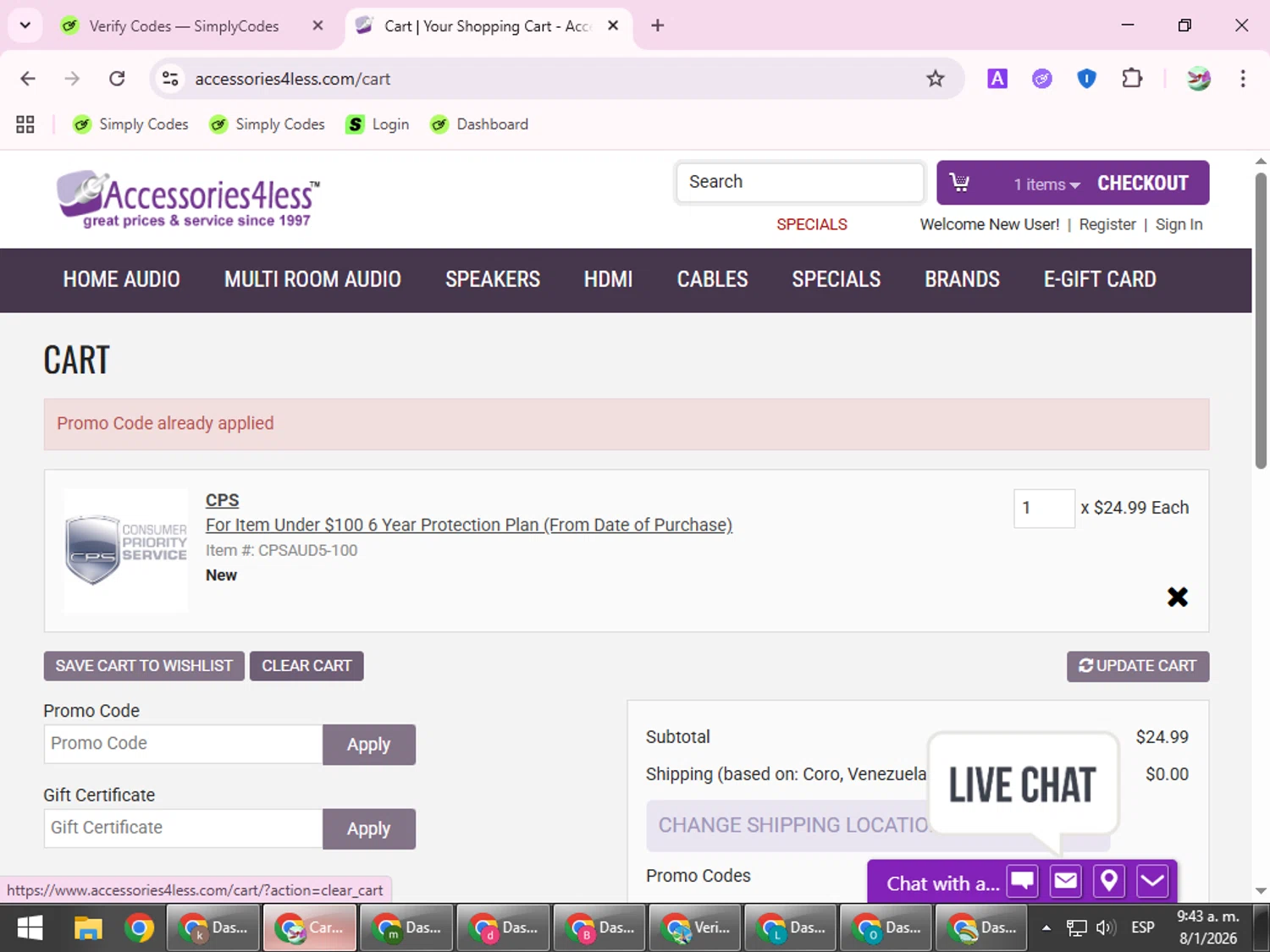
Task: Open the BRANDS menu
Action: pos(962,279)
